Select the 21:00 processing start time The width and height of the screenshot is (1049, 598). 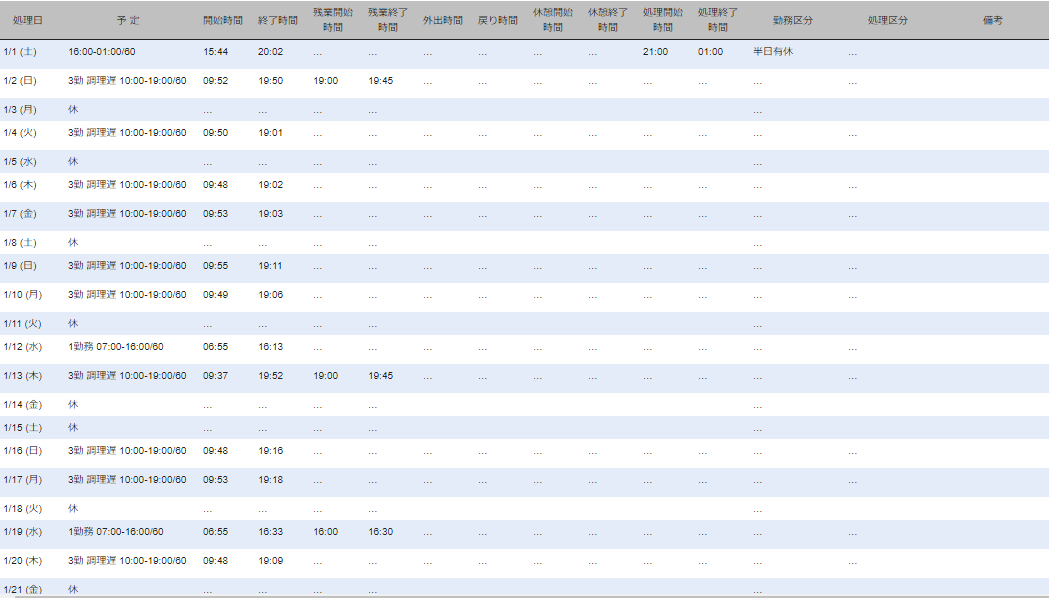tap(655, 51)
